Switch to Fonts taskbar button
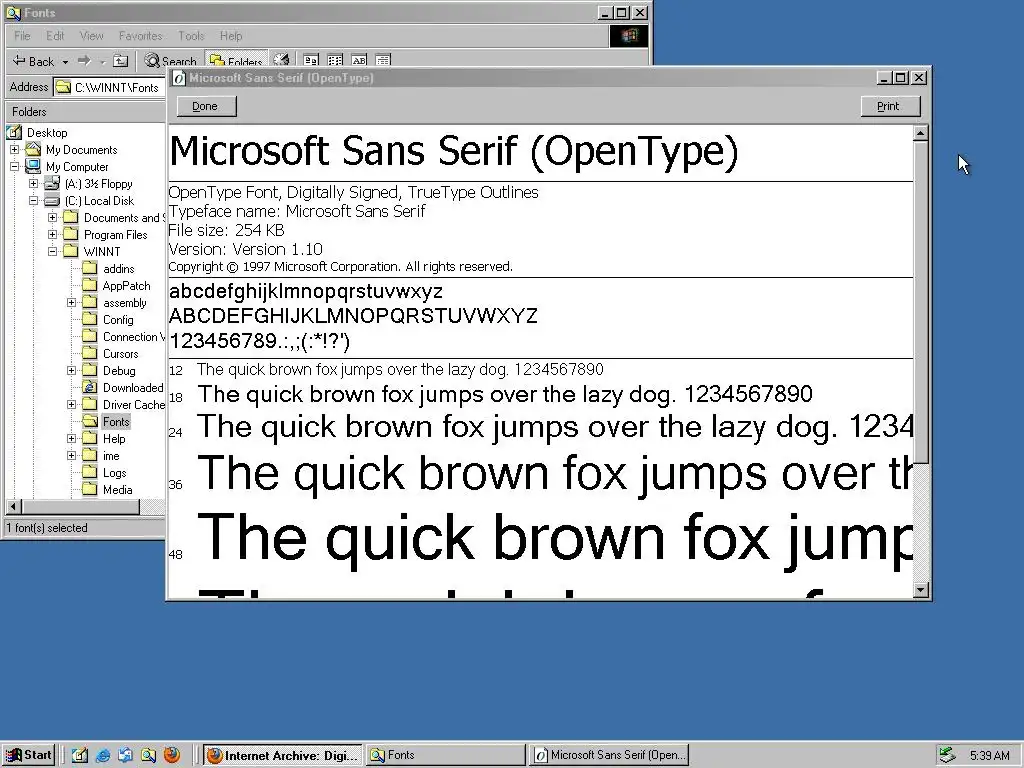Screen dimensions: 1024x768 coord(445,755)
